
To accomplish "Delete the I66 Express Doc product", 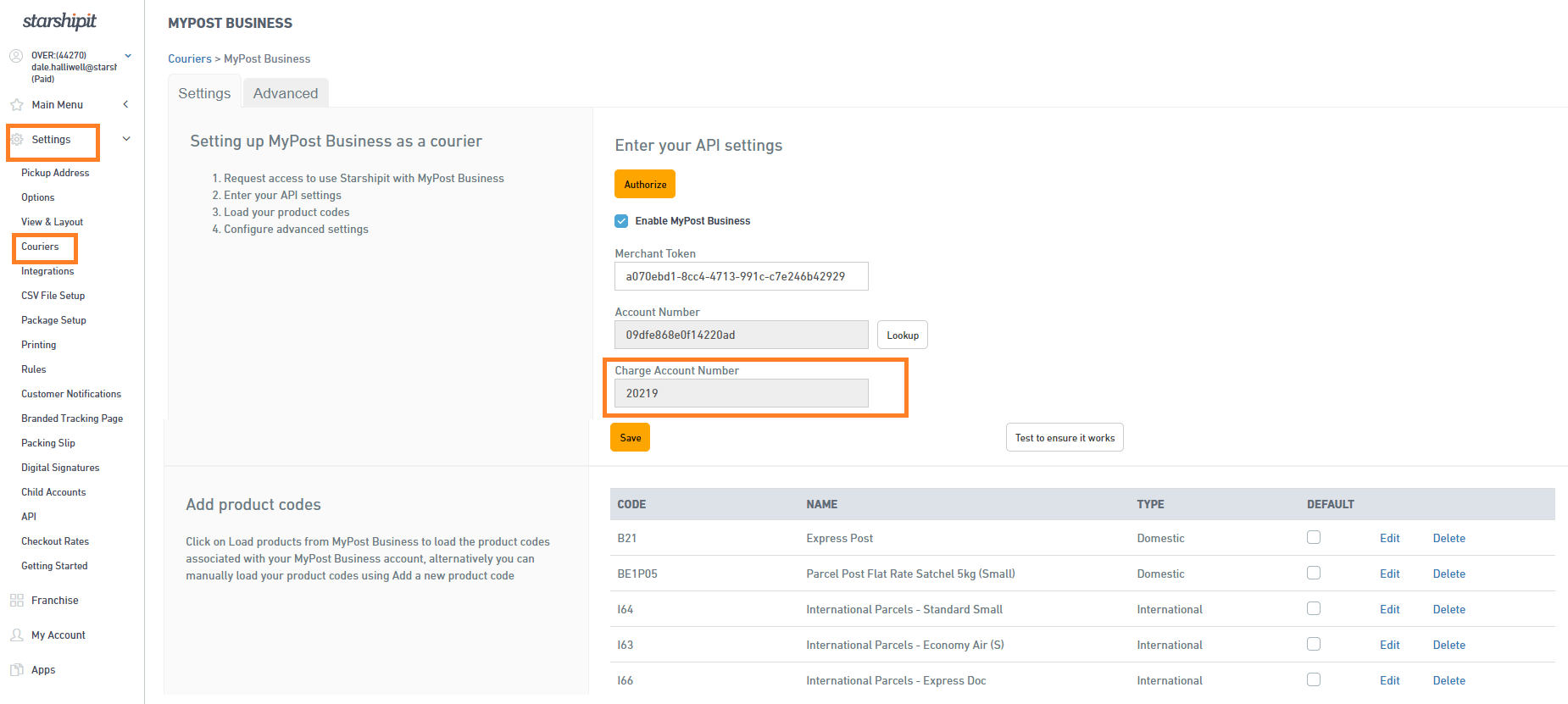I will 1449,680.
